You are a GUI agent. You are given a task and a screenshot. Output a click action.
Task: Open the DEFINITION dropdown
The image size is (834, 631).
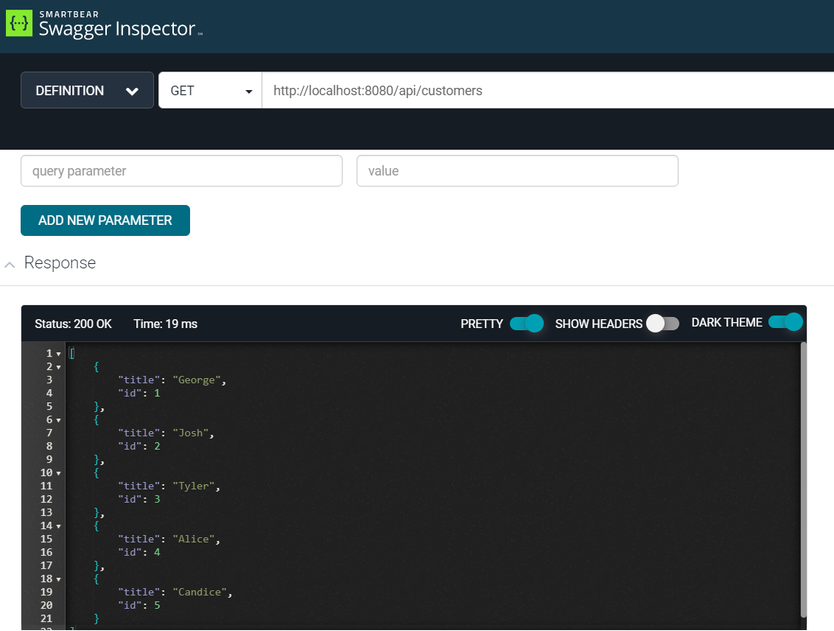pos(87,91)
